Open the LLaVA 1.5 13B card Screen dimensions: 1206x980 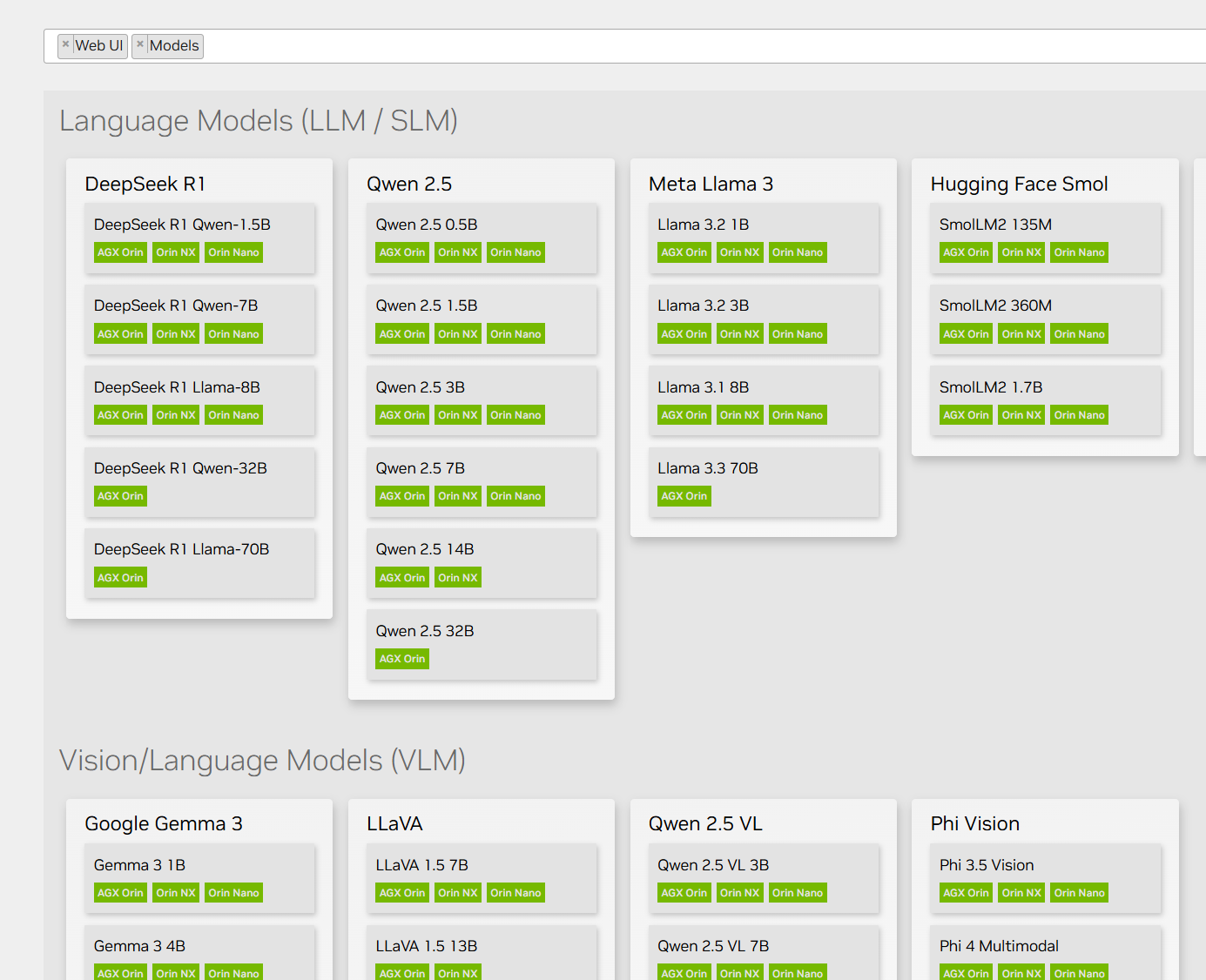(482, 954)
